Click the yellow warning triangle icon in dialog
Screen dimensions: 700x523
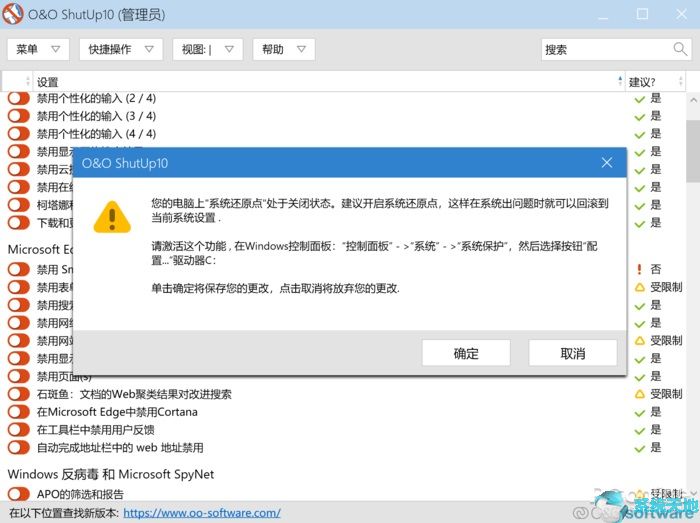pos(112,217)
